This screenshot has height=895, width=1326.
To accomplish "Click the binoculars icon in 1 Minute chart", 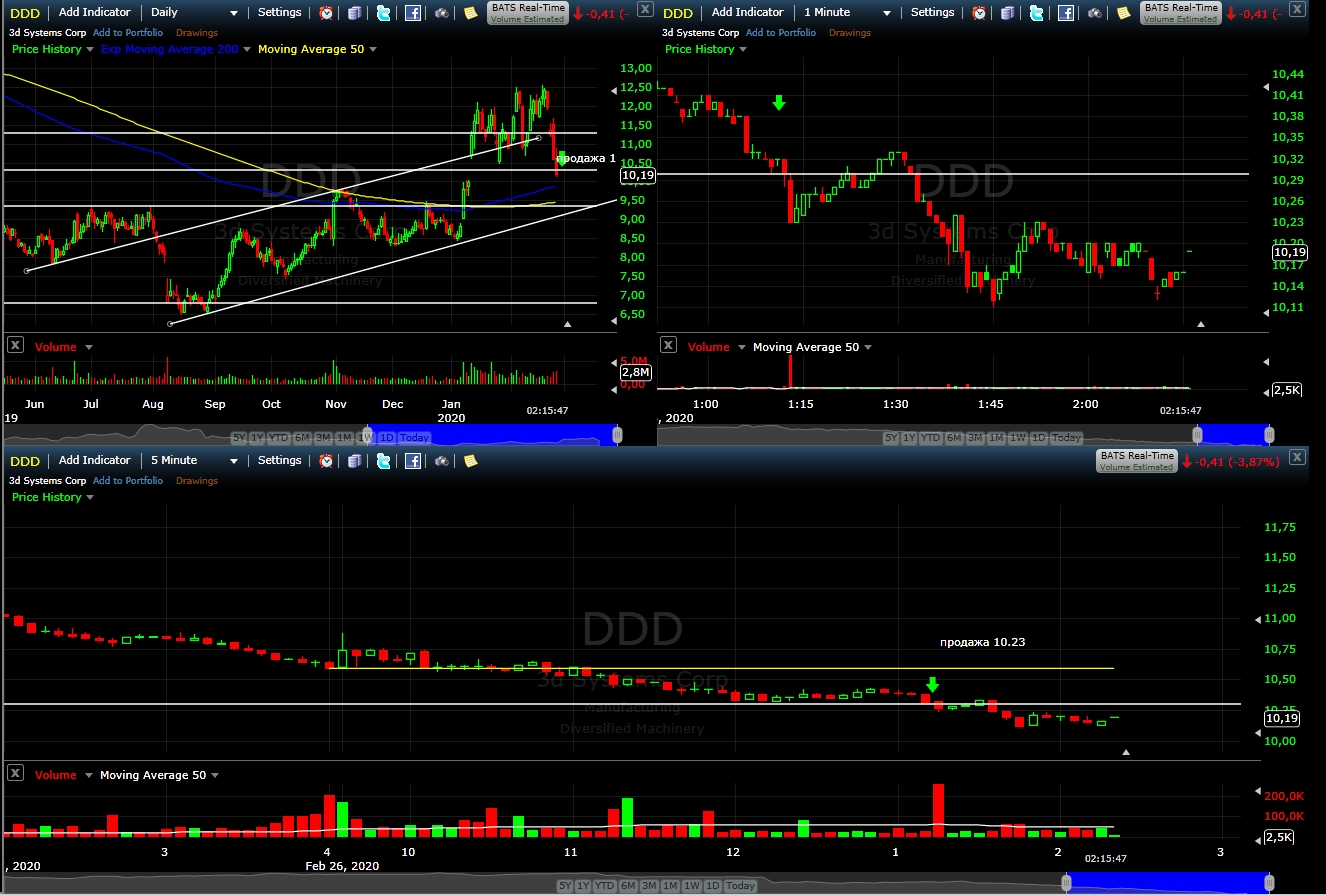I will (1095, 13).
